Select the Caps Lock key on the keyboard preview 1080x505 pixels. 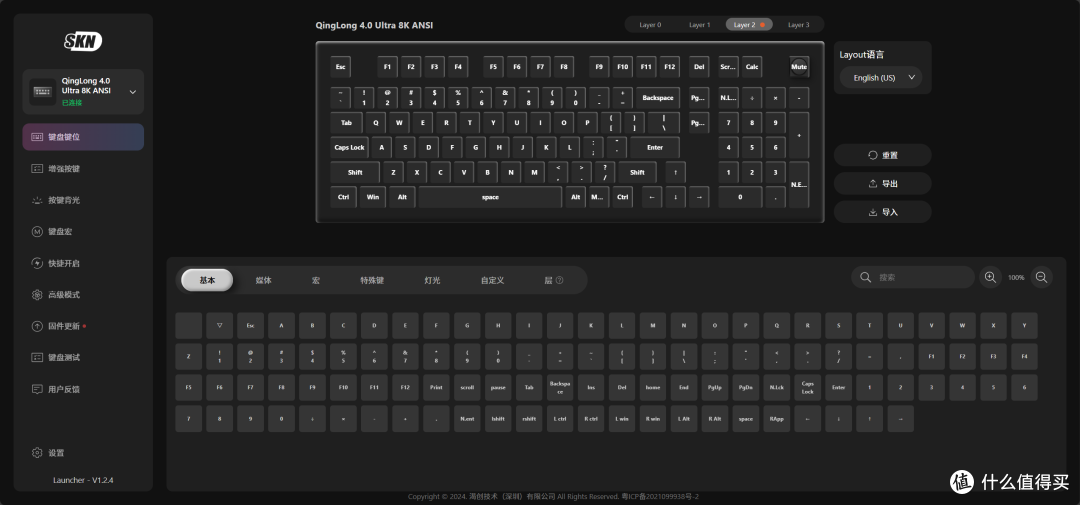(x=349, y=147)
